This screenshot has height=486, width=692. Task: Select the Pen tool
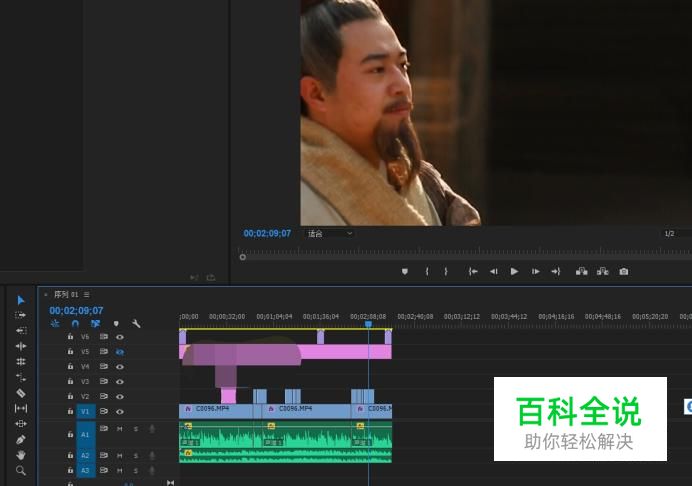click(21, 440)
